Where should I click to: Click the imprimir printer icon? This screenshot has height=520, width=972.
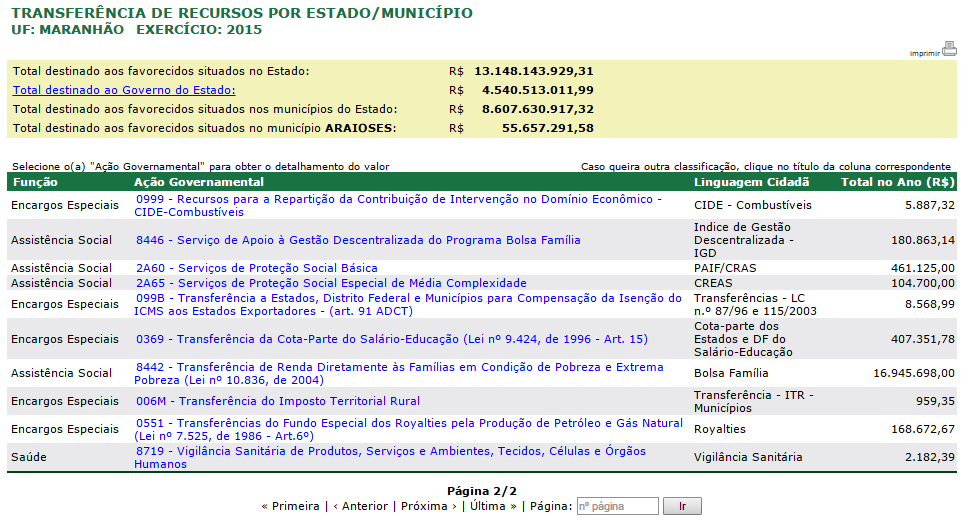pos(948,49)
